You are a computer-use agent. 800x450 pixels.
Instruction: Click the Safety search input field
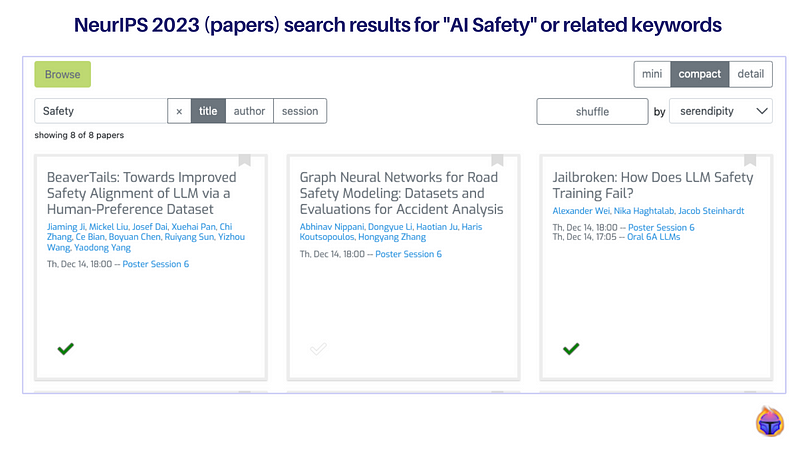pyautogui.click(x=101, y=111)
